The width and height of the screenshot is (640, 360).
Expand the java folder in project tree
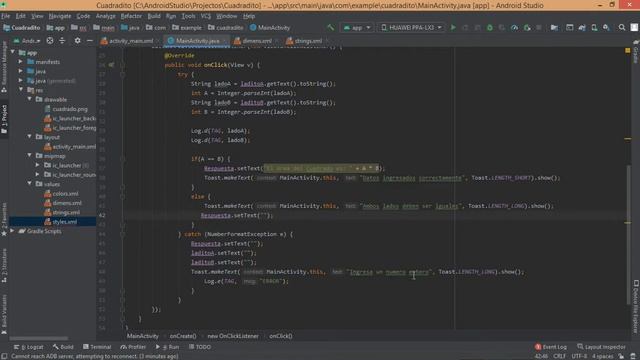(20, 71)
